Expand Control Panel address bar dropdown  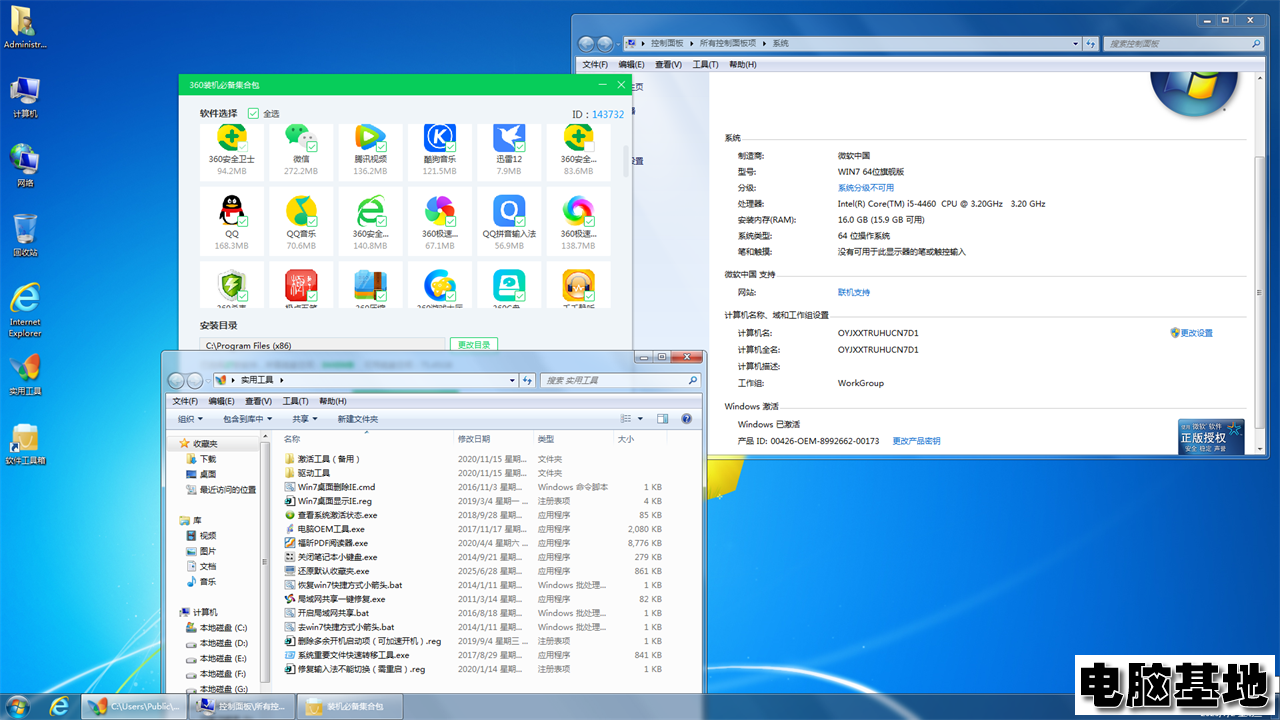click(x=1075, y=44)
